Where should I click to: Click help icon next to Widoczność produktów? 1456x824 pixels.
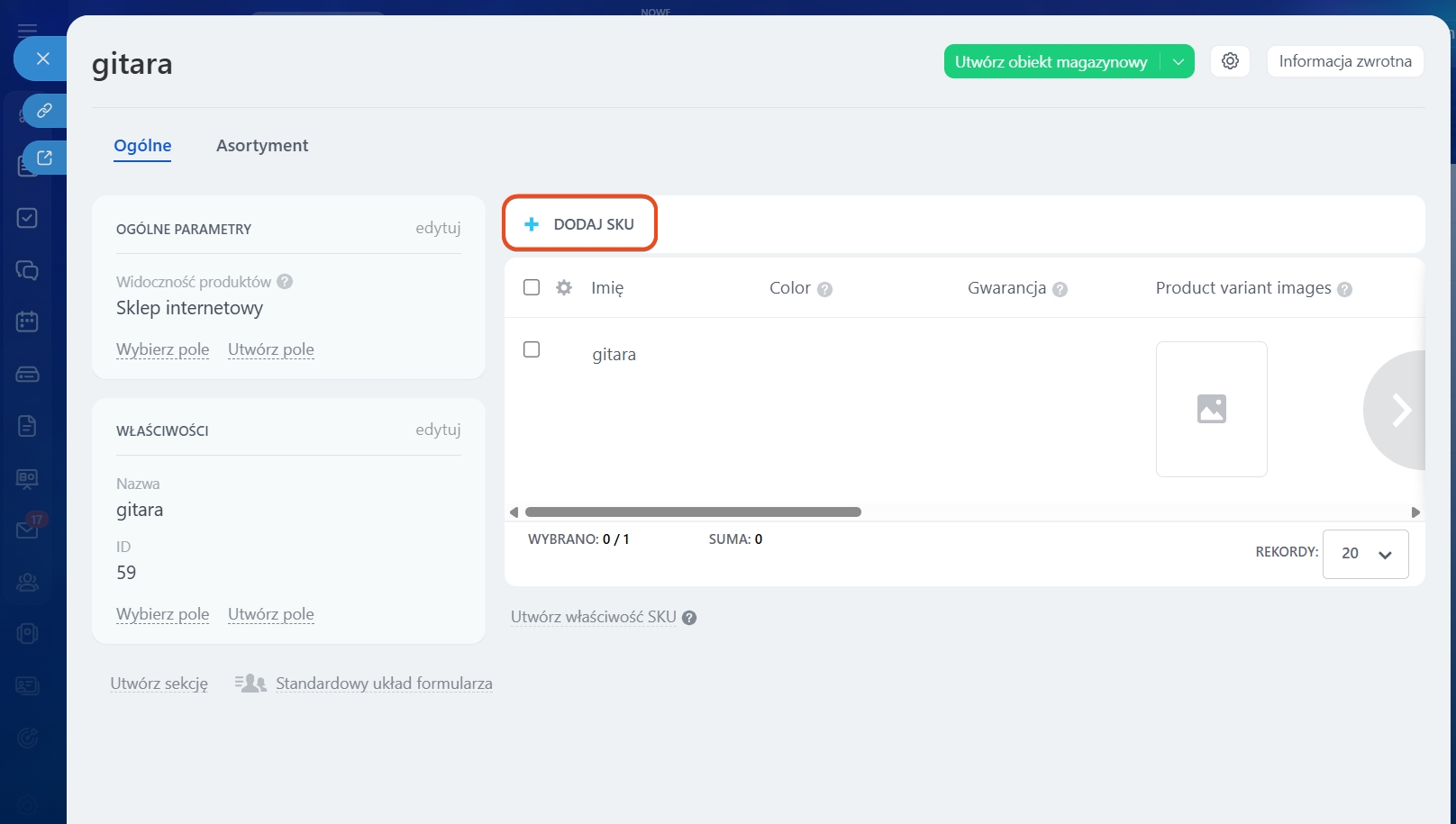tap(285, 282)
